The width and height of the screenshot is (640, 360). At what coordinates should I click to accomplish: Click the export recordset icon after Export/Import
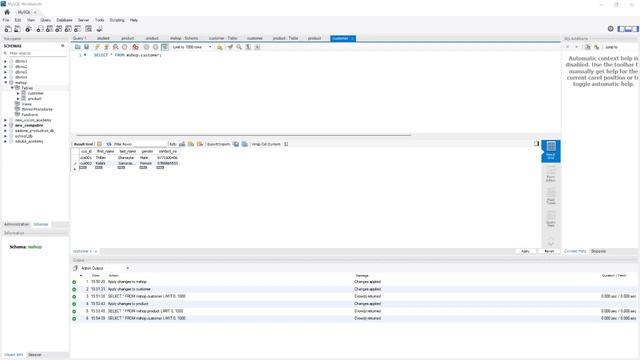point(236,144)
